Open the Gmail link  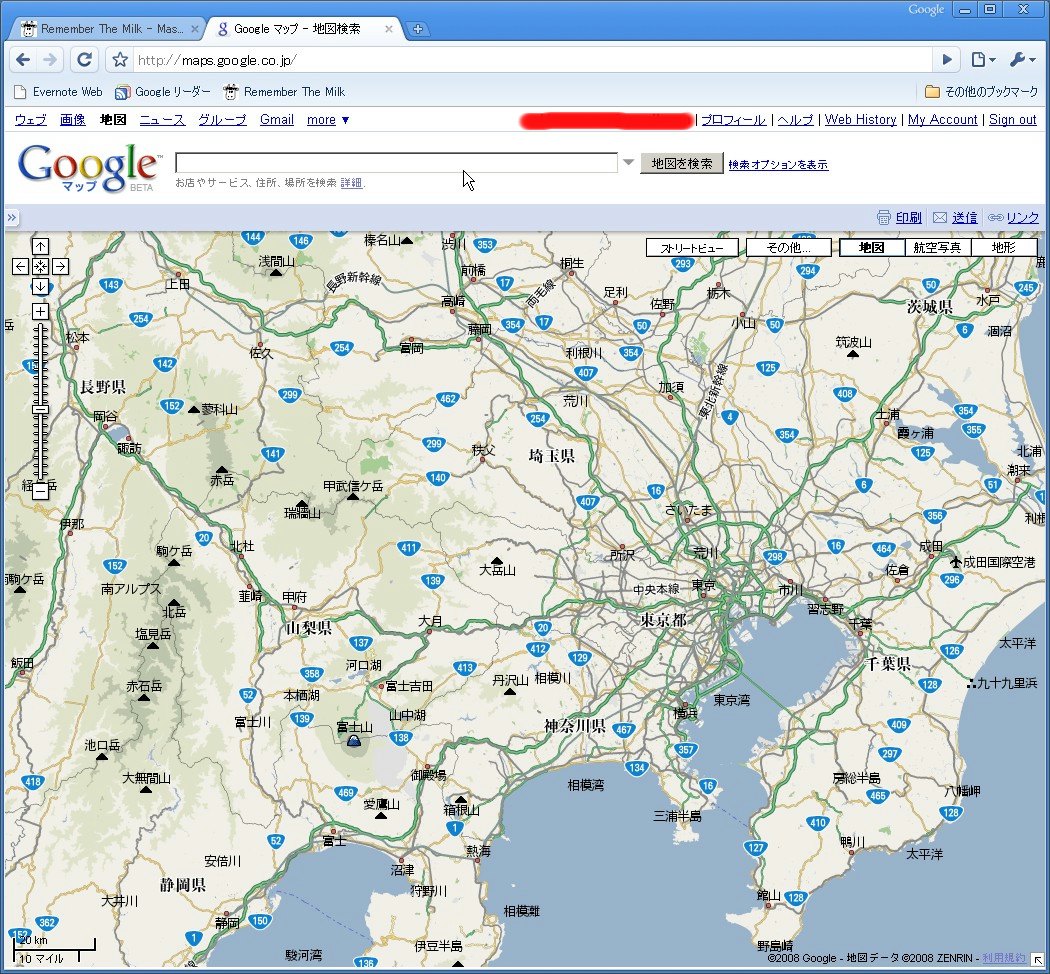pyautogui.click(x=277, y=120)
